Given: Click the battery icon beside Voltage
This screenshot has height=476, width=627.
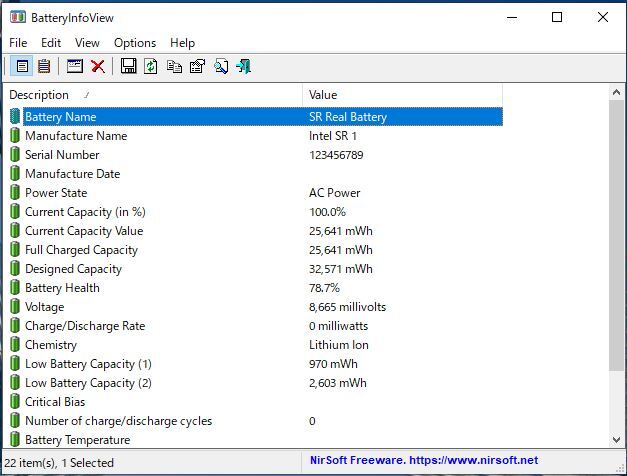Looking at the screenshot, I should [15, 306].
